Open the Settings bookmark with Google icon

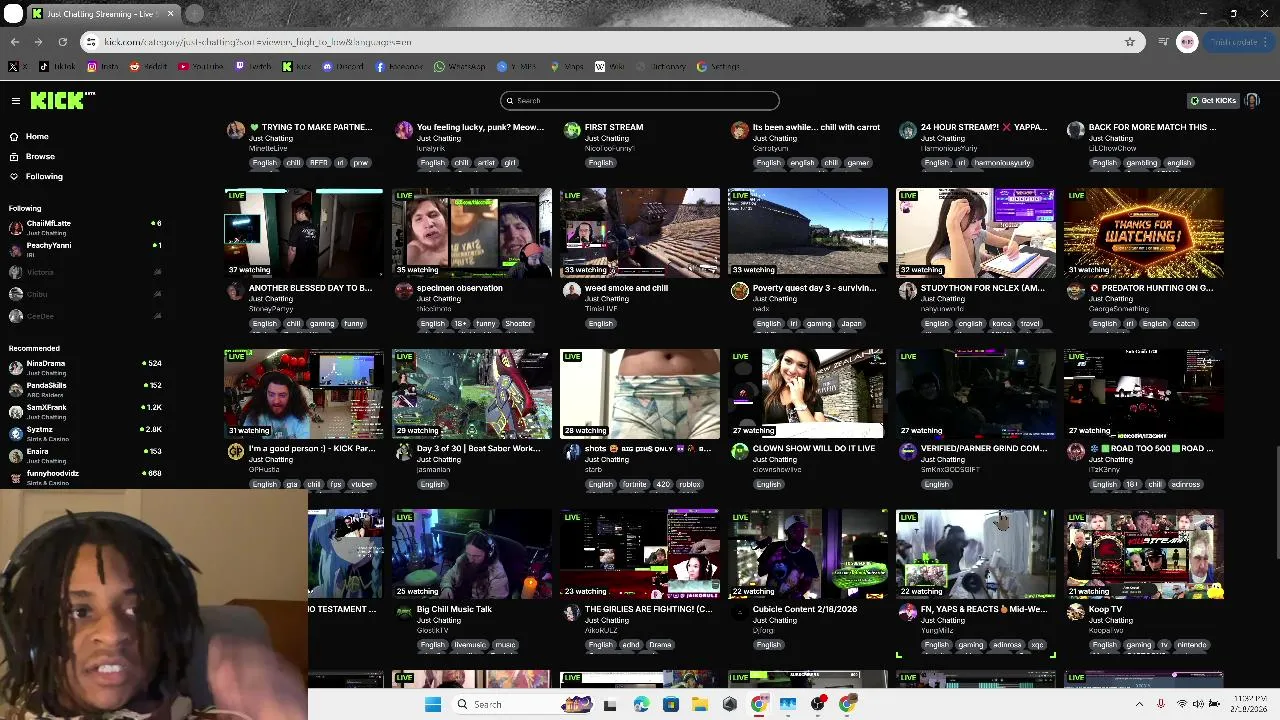719,67
